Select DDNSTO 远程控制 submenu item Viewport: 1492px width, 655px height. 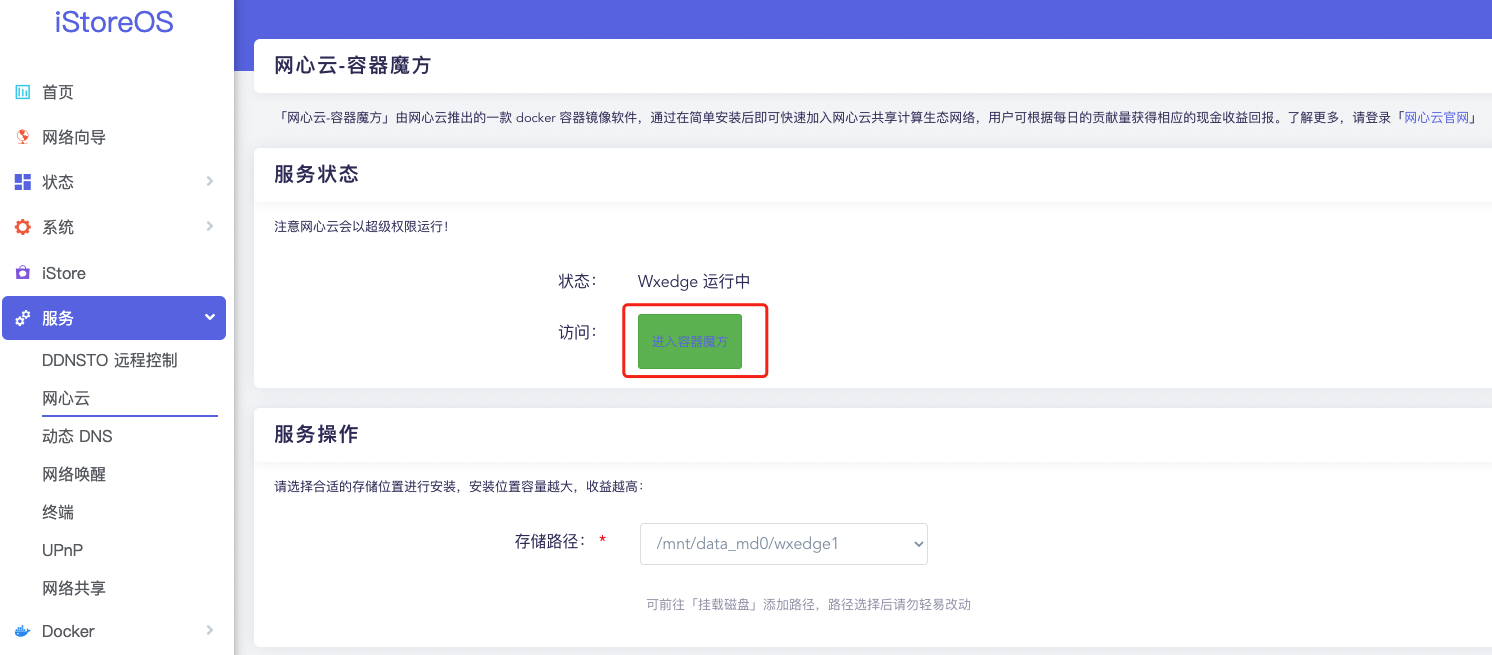[x=110, y=360]
